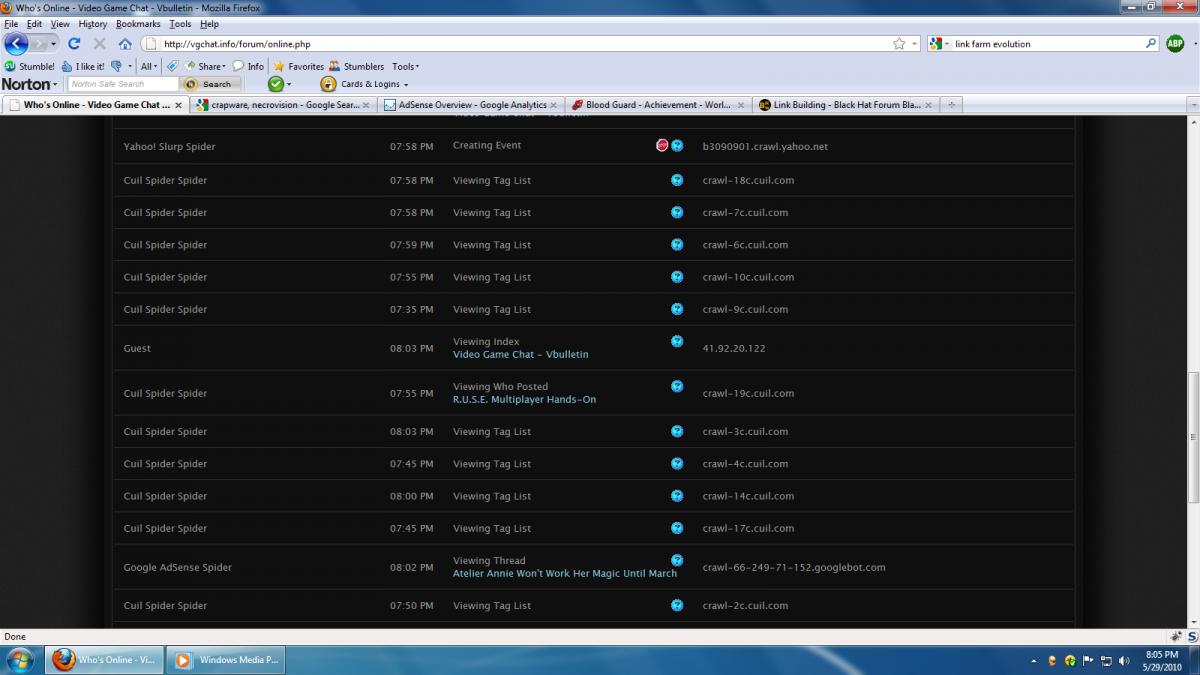Open the URL bar history dropdown arrow
The image size is (1200, 675).
pos(915,44)
